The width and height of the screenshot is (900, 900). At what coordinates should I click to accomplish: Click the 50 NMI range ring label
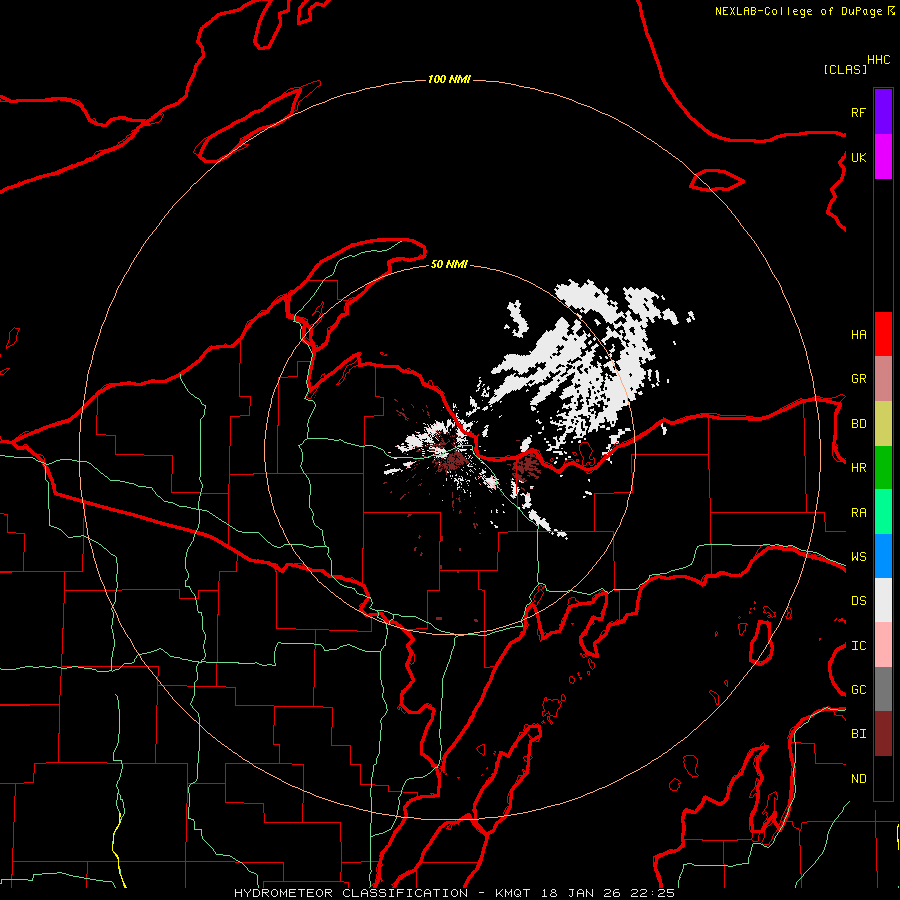pyautogui.click(x=449, y=264)
